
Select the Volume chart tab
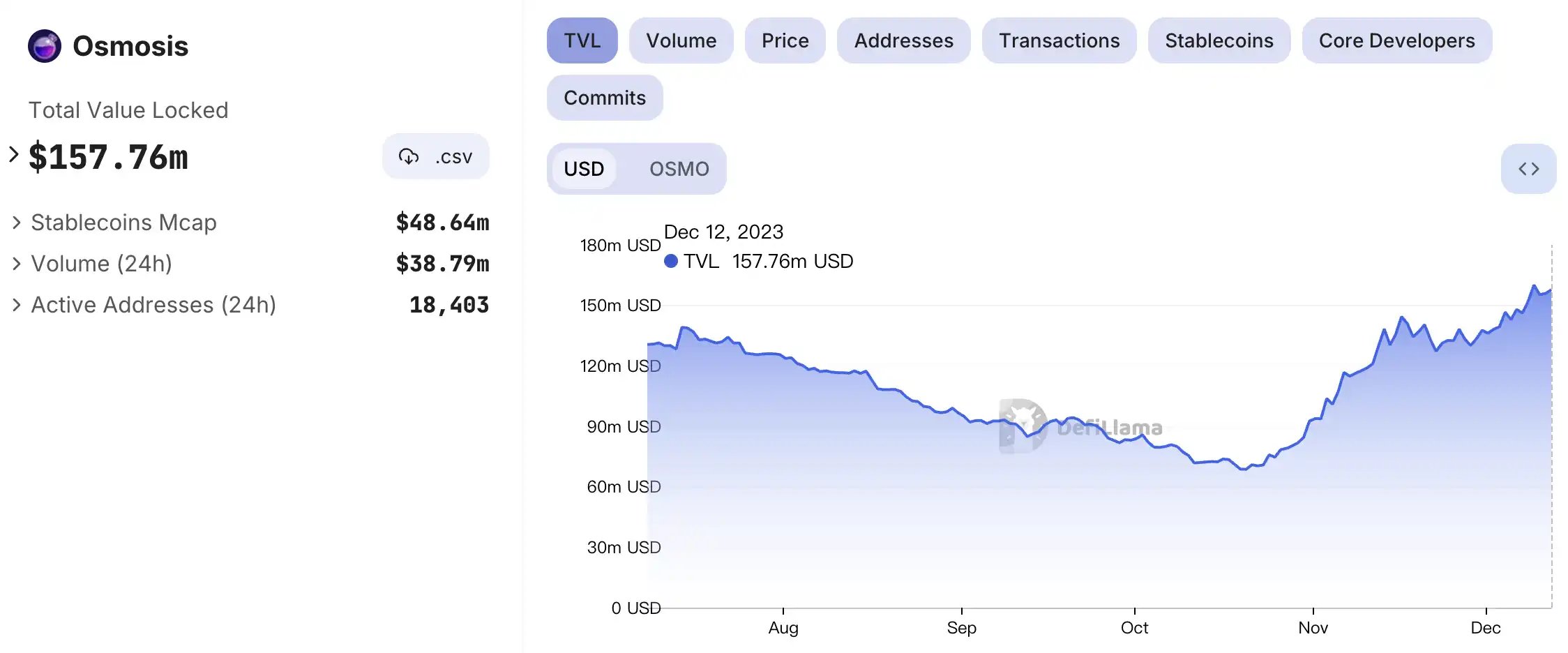pyautogui.click(x=681, y=40)
